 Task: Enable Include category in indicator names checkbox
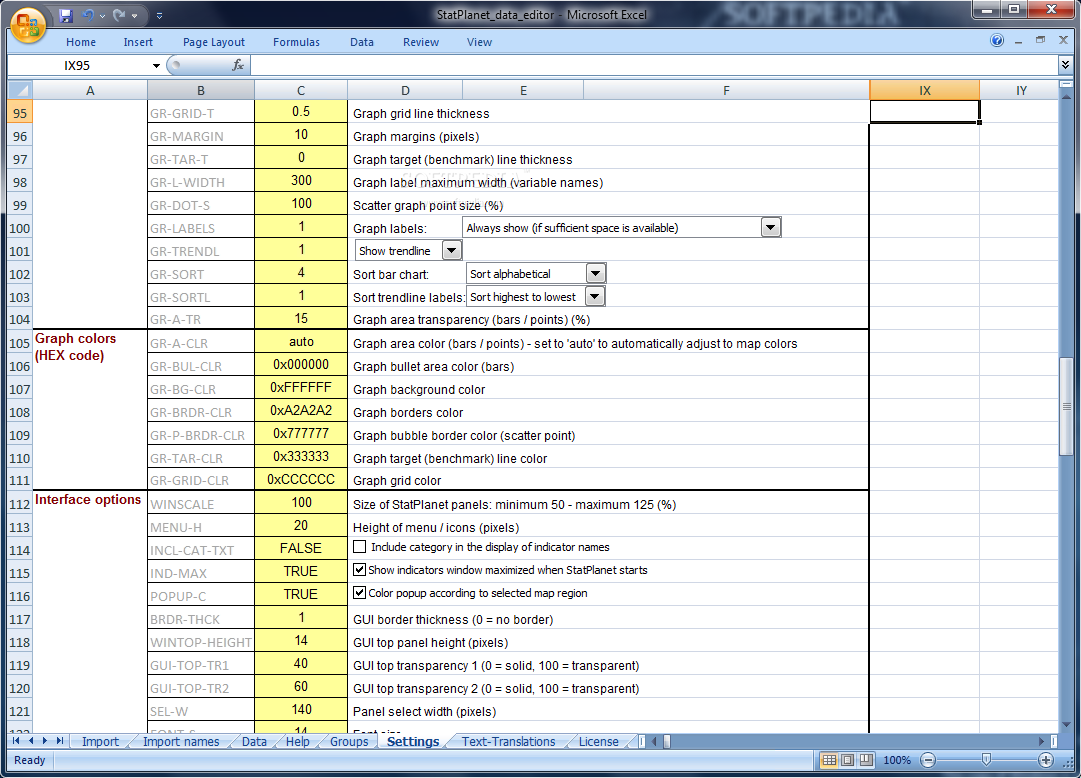(359, 547)
